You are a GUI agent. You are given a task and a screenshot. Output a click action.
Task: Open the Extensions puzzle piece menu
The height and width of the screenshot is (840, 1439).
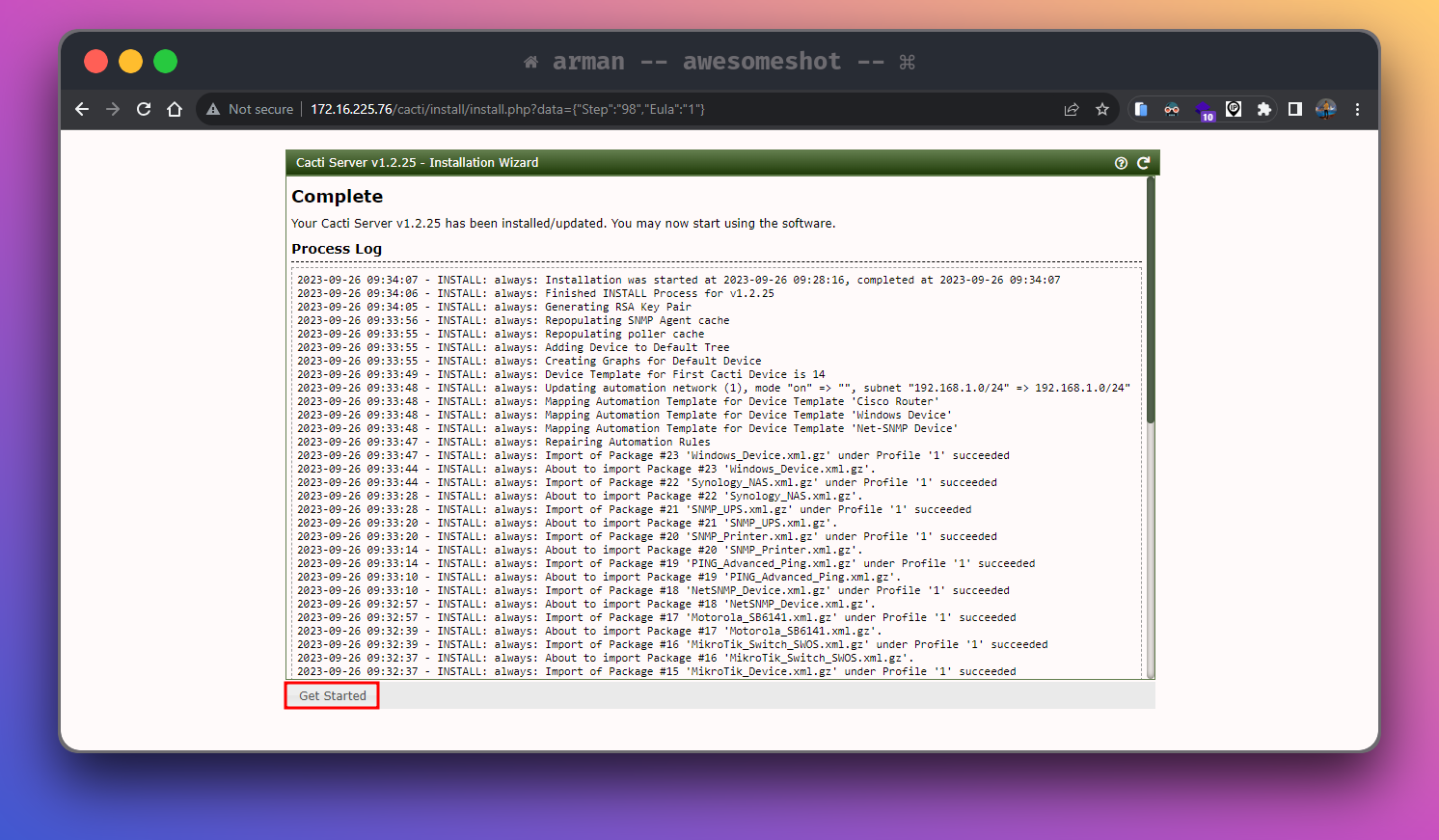tap(1264, 109)
